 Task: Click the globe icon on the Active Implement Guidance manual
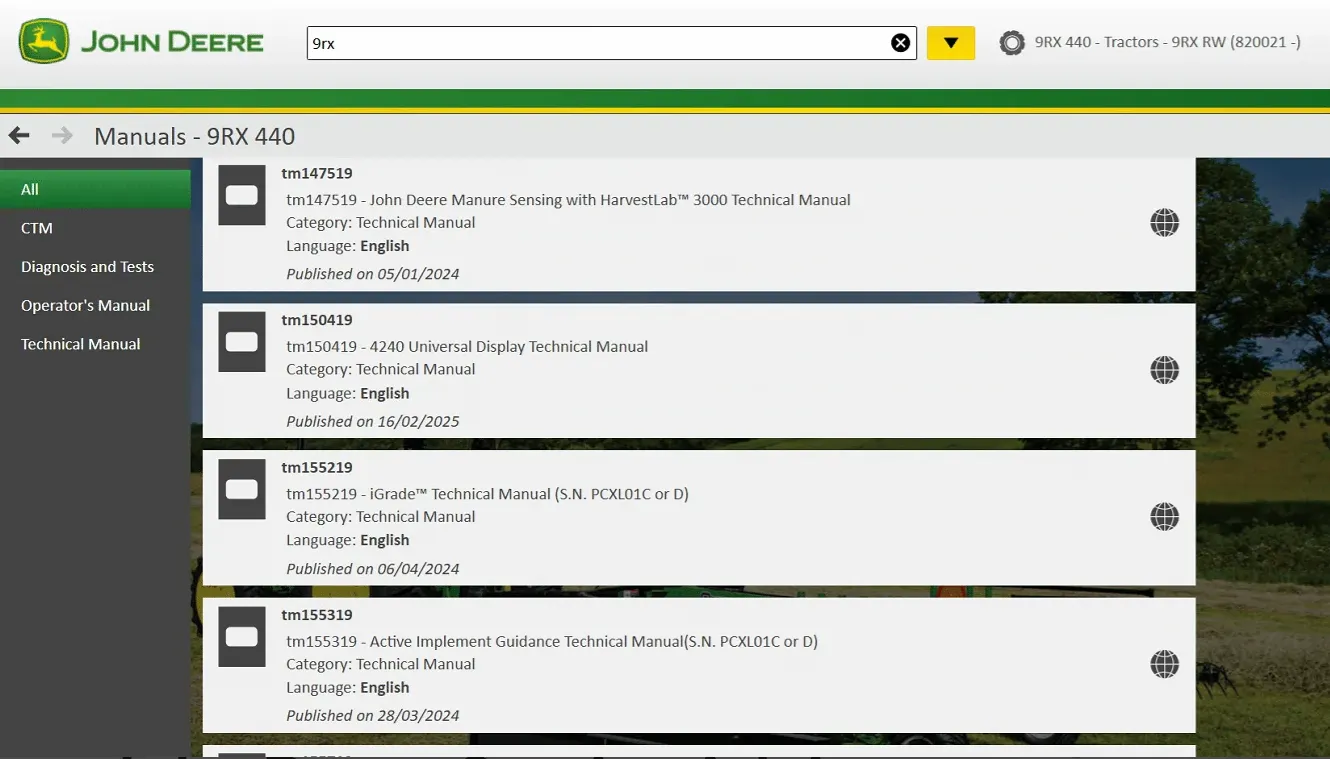(x=1164, y=663)
